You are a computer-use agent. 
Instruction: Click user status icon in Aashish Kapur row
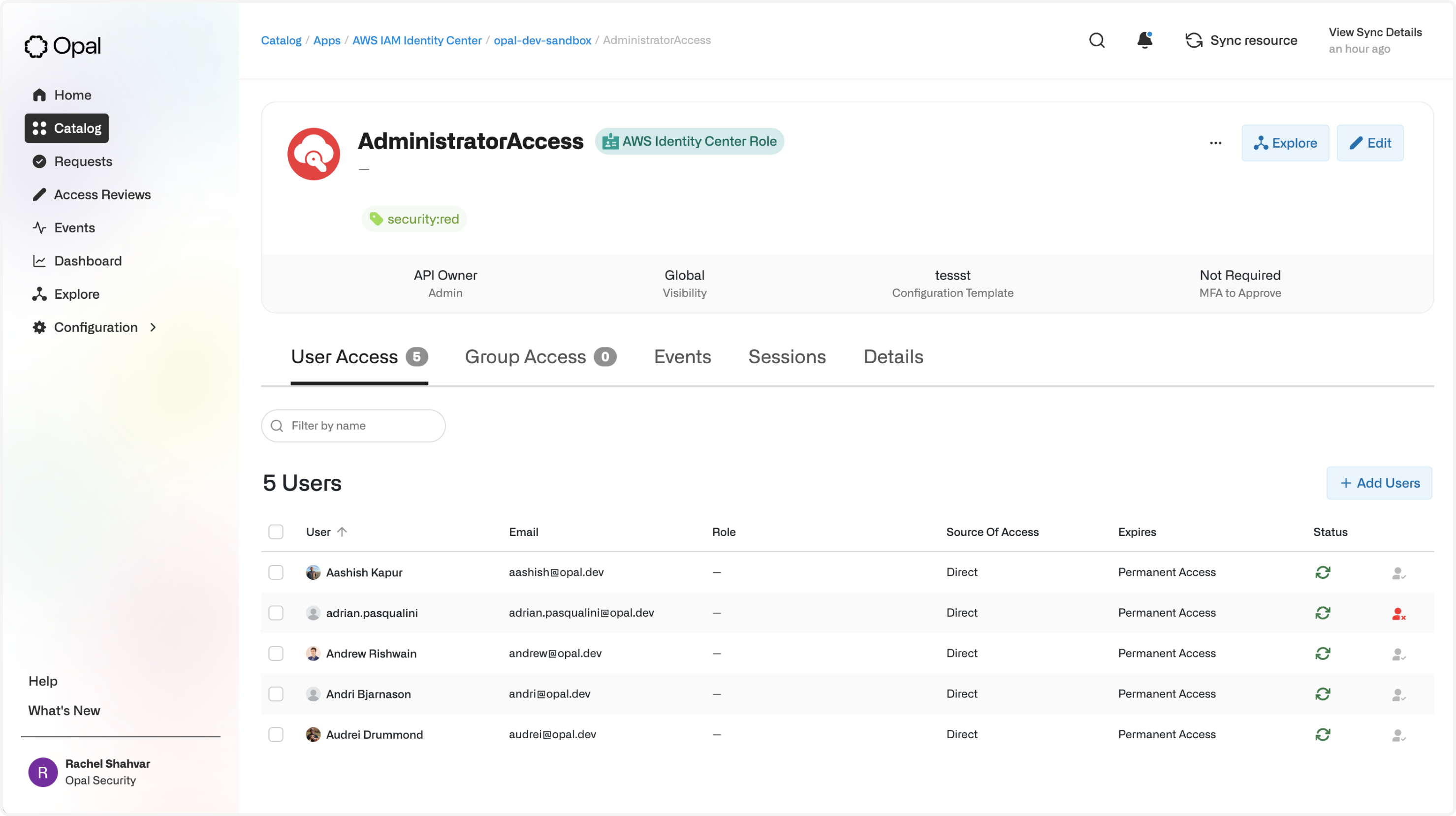tap(1398, 573)
